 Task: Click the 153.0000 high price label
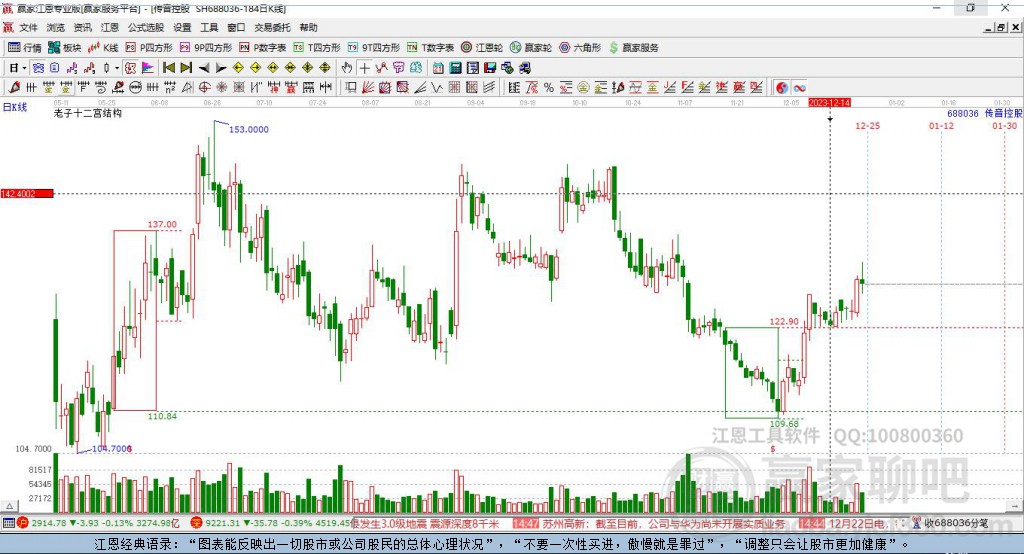[x=249, y=129]
